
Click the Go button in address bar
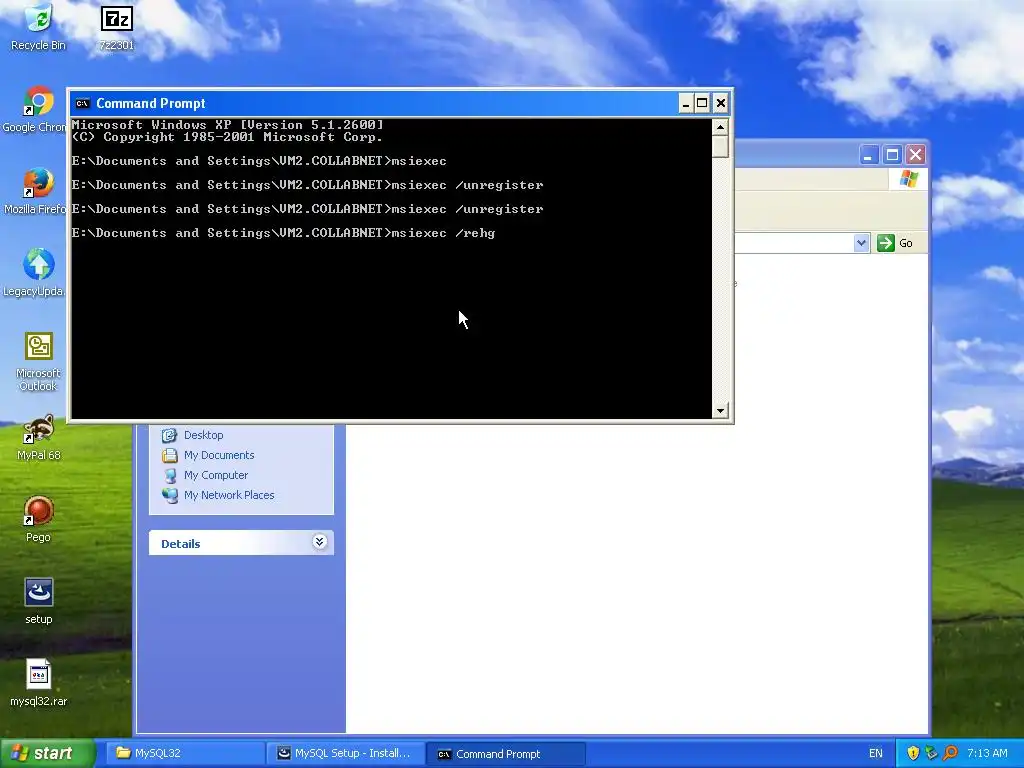tap(895, 243)
